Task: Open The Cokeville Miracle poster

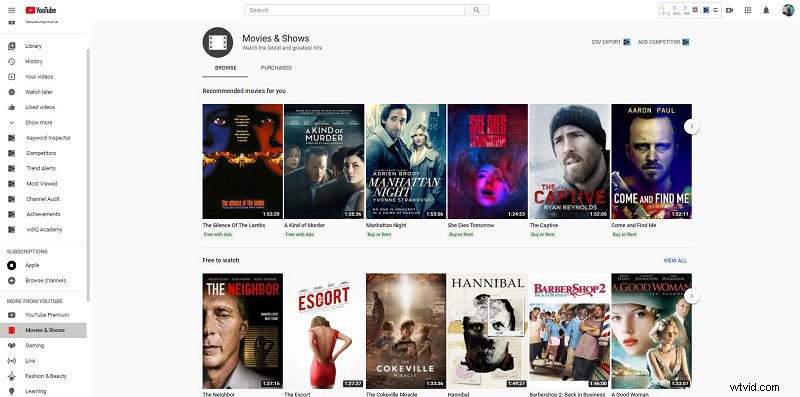Action: tap(406, 331)
